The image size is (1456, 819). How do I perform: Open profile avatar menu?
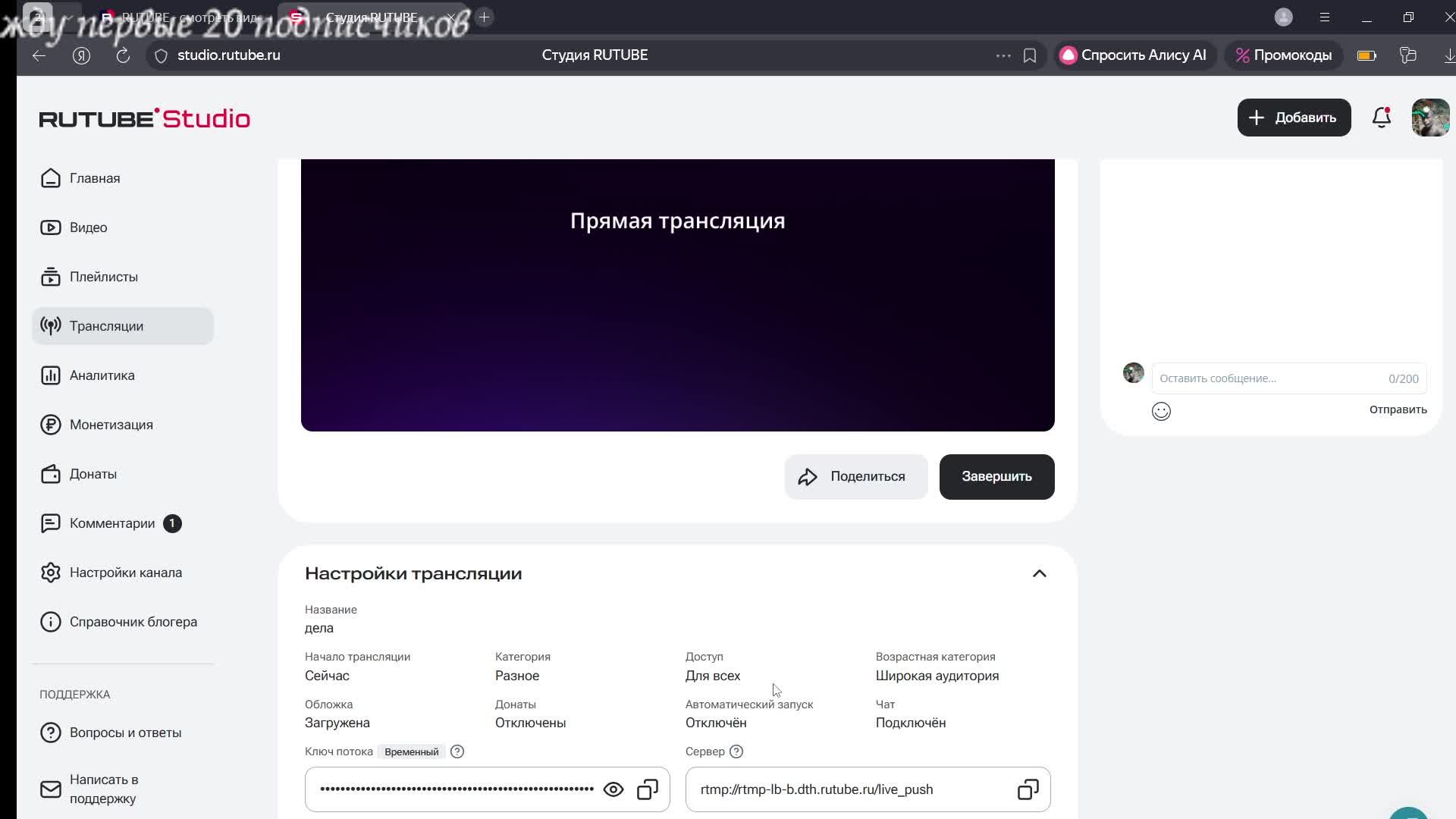pos(1430,118)
